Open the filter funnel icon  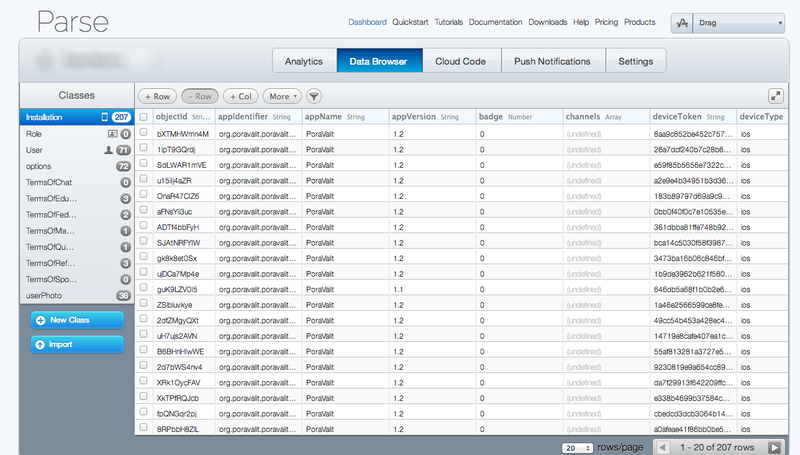point(314,96)
